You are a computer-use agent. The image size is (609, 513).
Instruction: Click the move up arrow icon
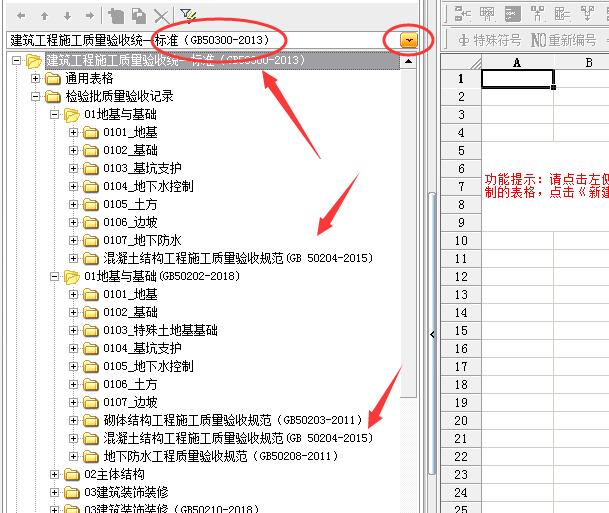pos(43,16)
